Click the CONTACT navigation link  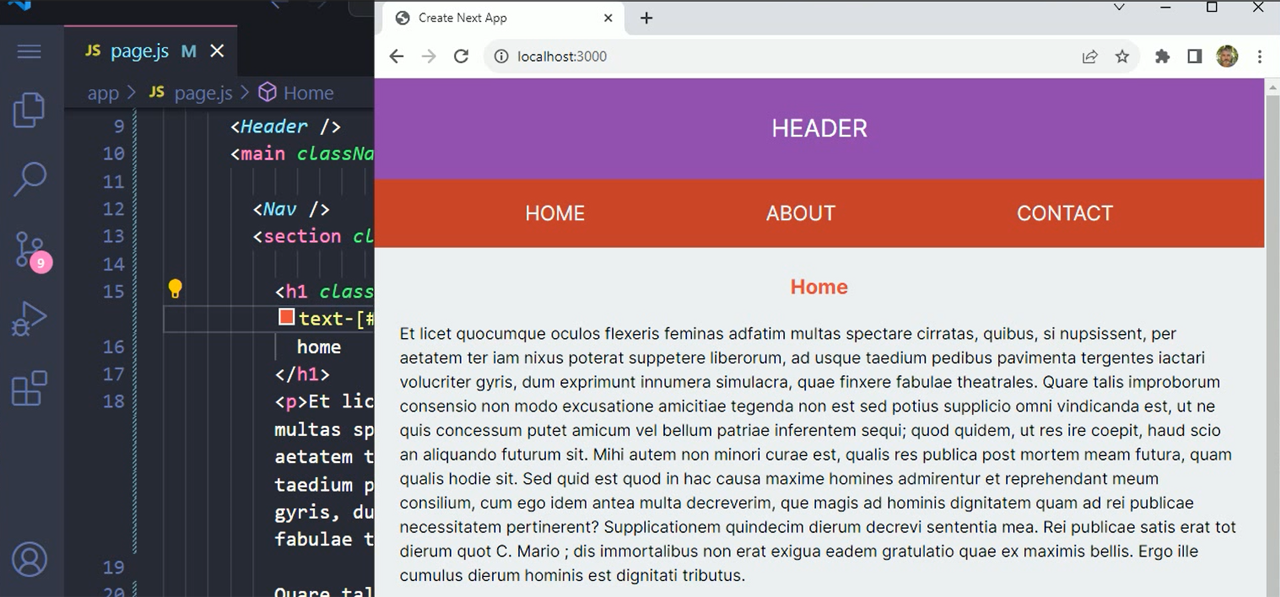point(1064,213)
